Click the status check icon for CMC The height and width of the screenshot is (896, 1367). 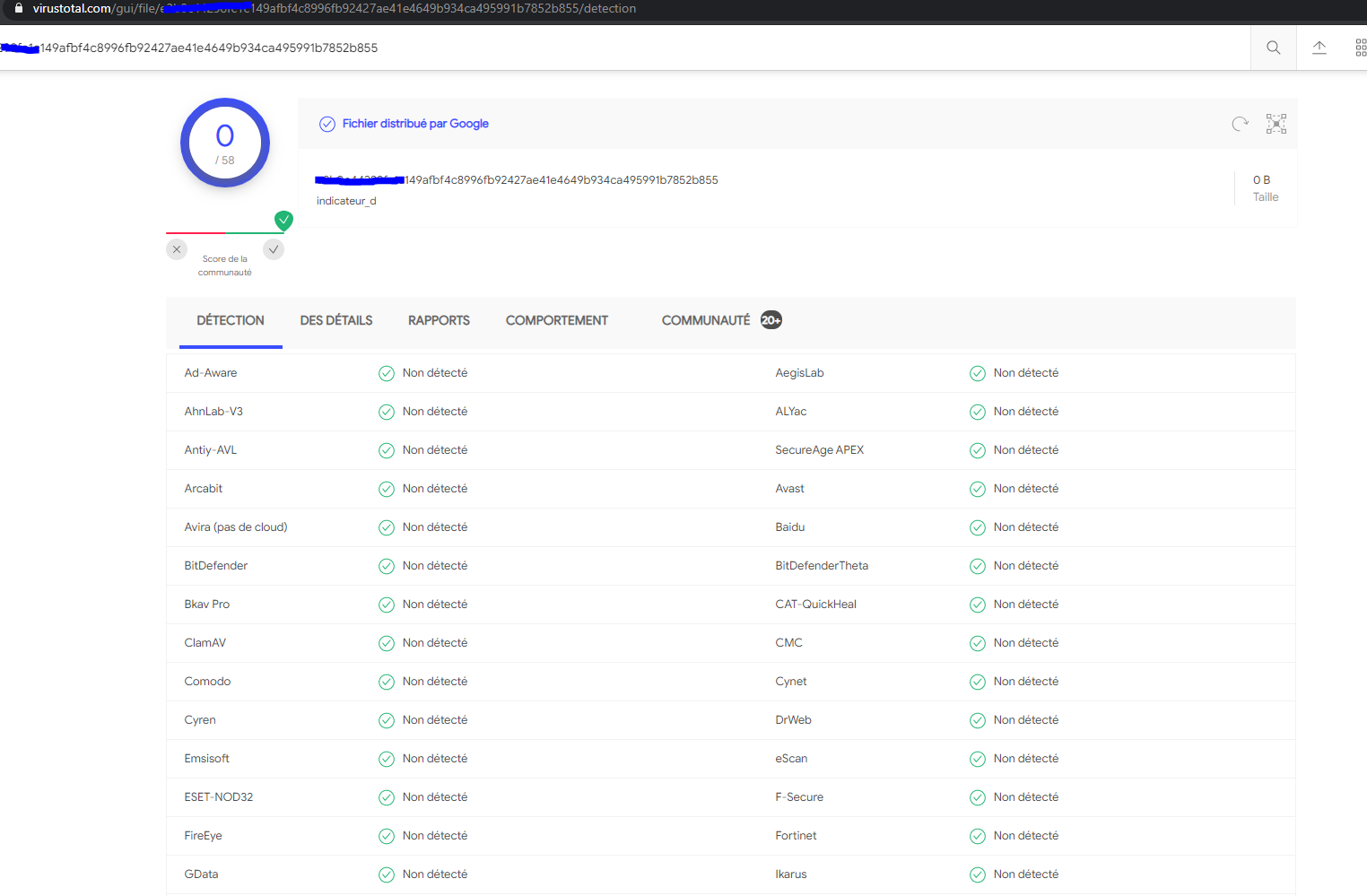(978, 643)
